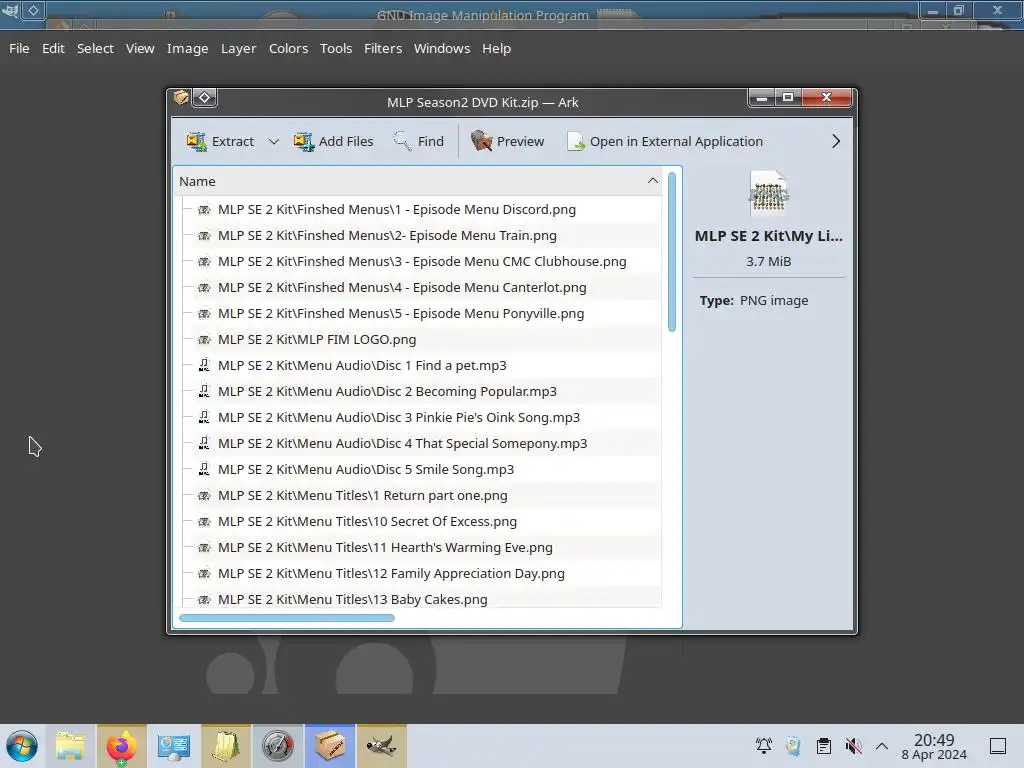This screenshot has width=1024, height=768.
Task: Click Open in External Application
Action: point(665,141)
